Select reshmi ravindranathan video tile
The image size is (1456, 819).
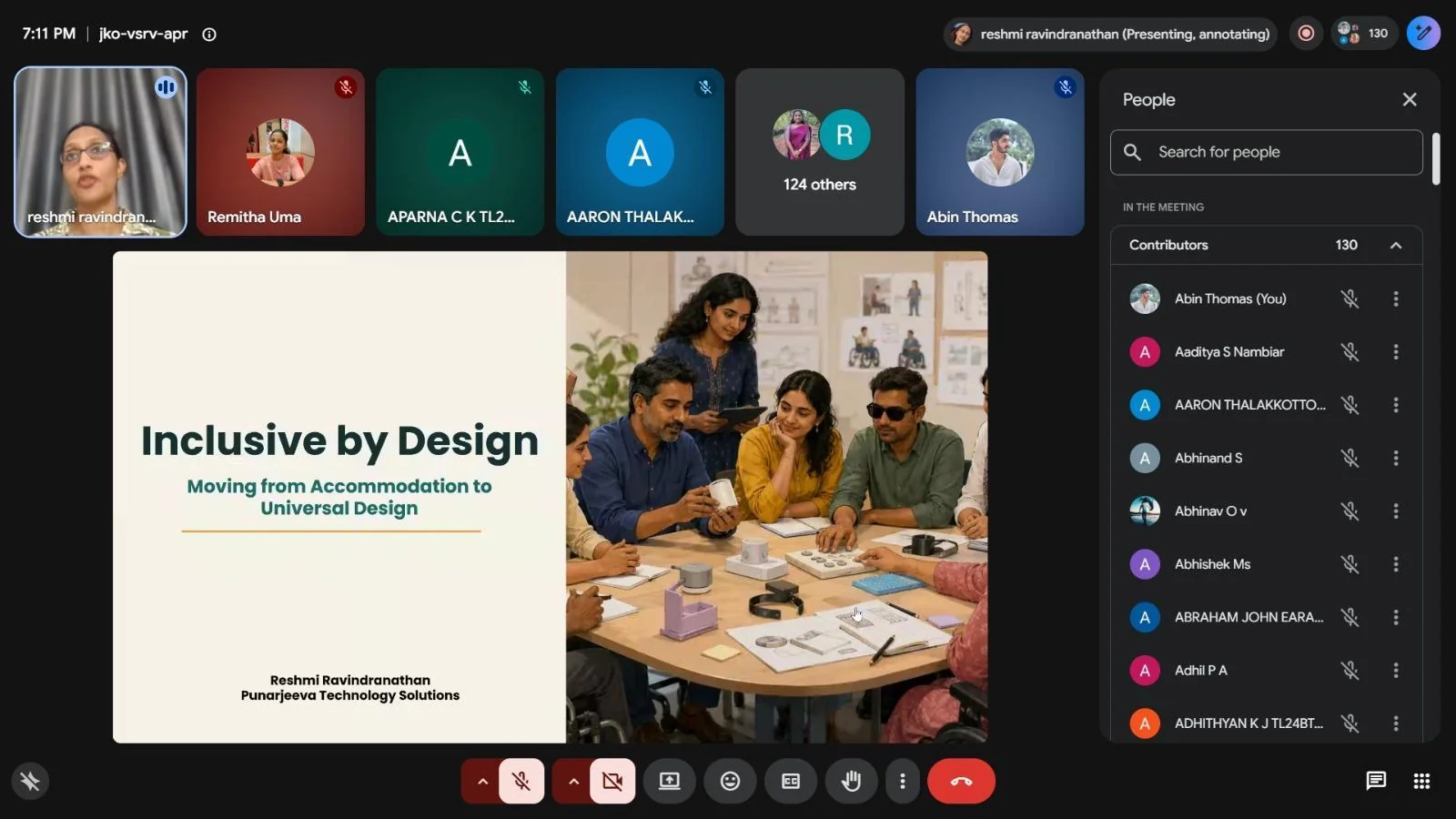click(100, 152)
